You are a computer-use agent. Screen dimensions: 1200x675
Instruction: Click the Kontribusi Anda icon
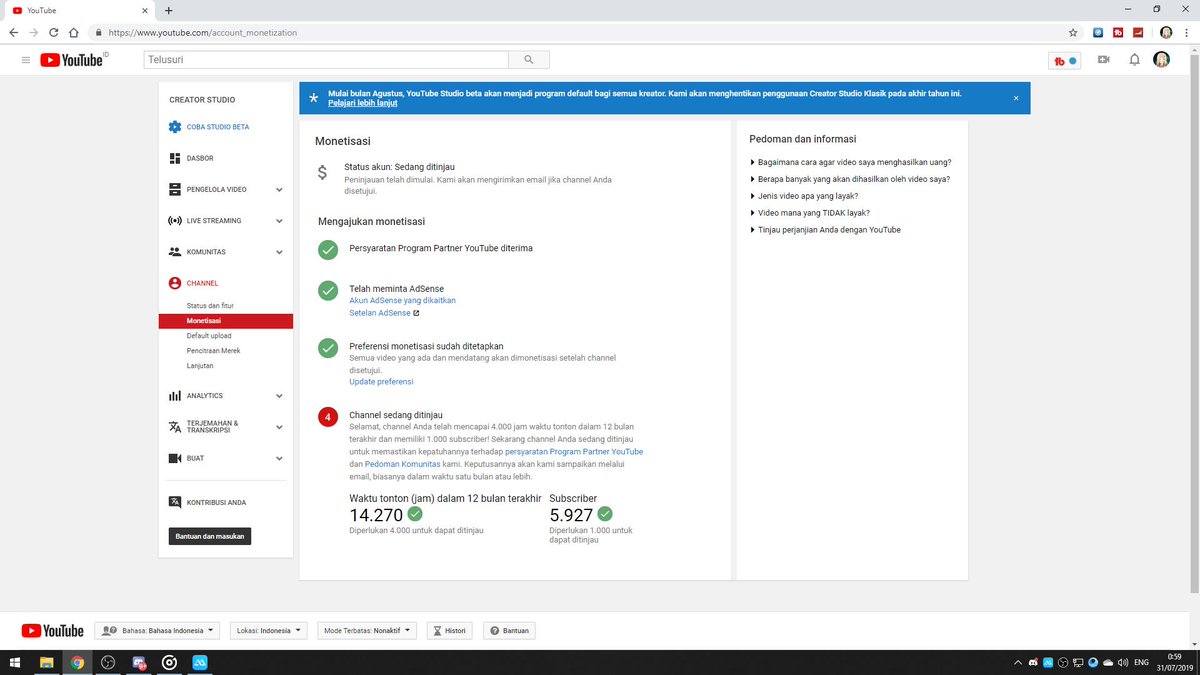[175, 502]
